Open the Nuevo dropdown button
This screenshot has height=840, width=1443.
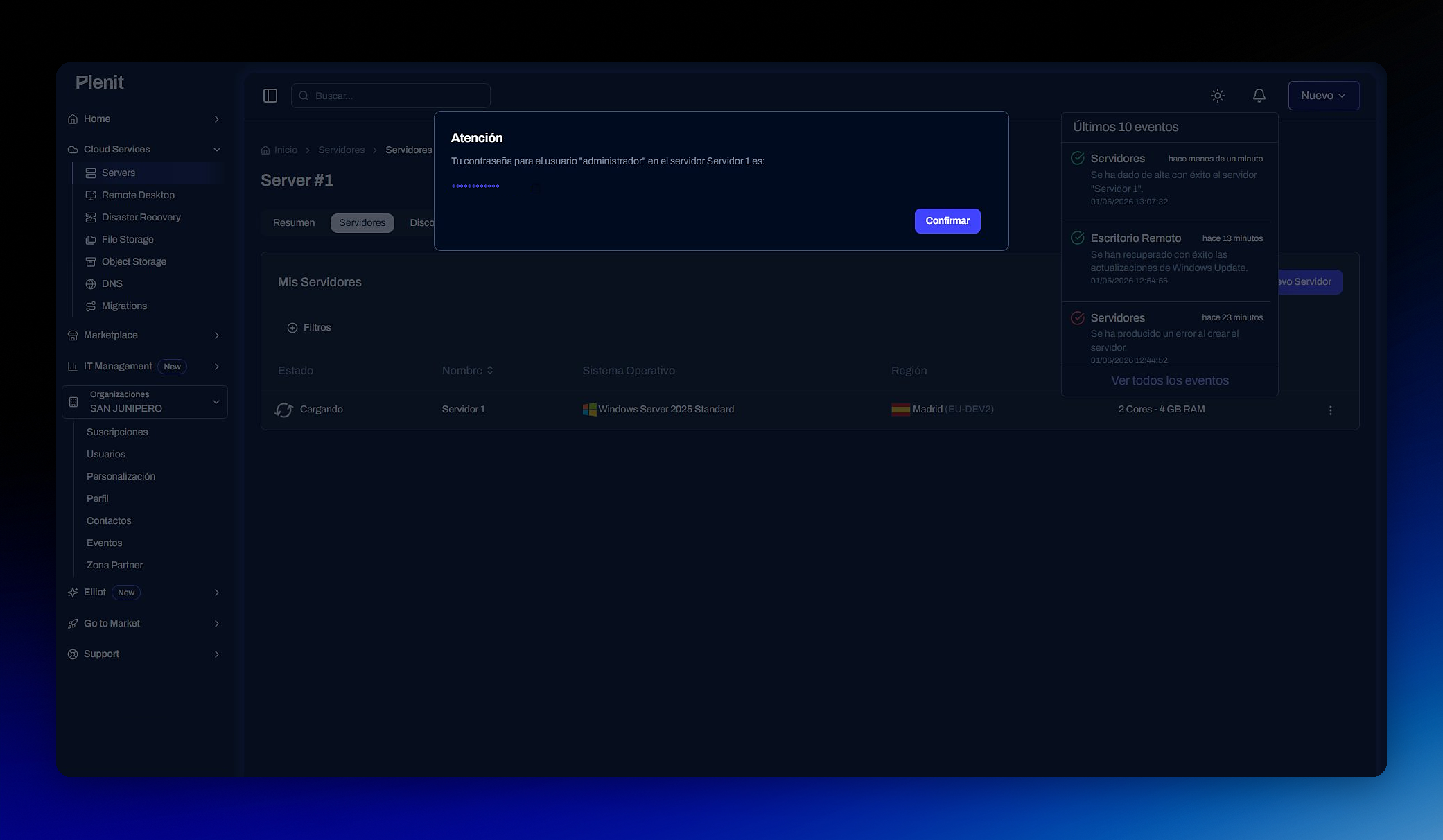1323,96
